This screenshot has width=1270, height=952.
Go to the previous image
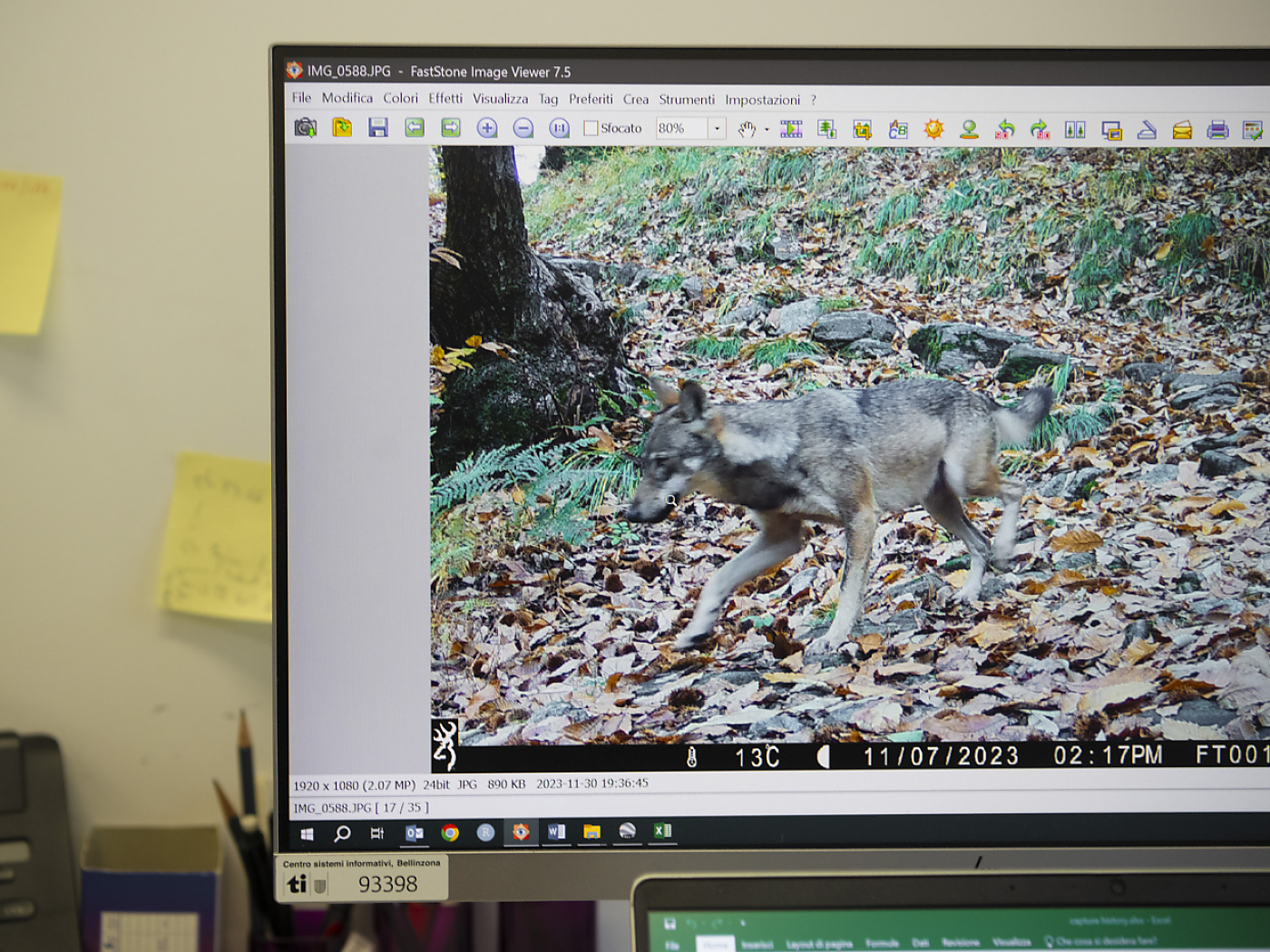414,128
